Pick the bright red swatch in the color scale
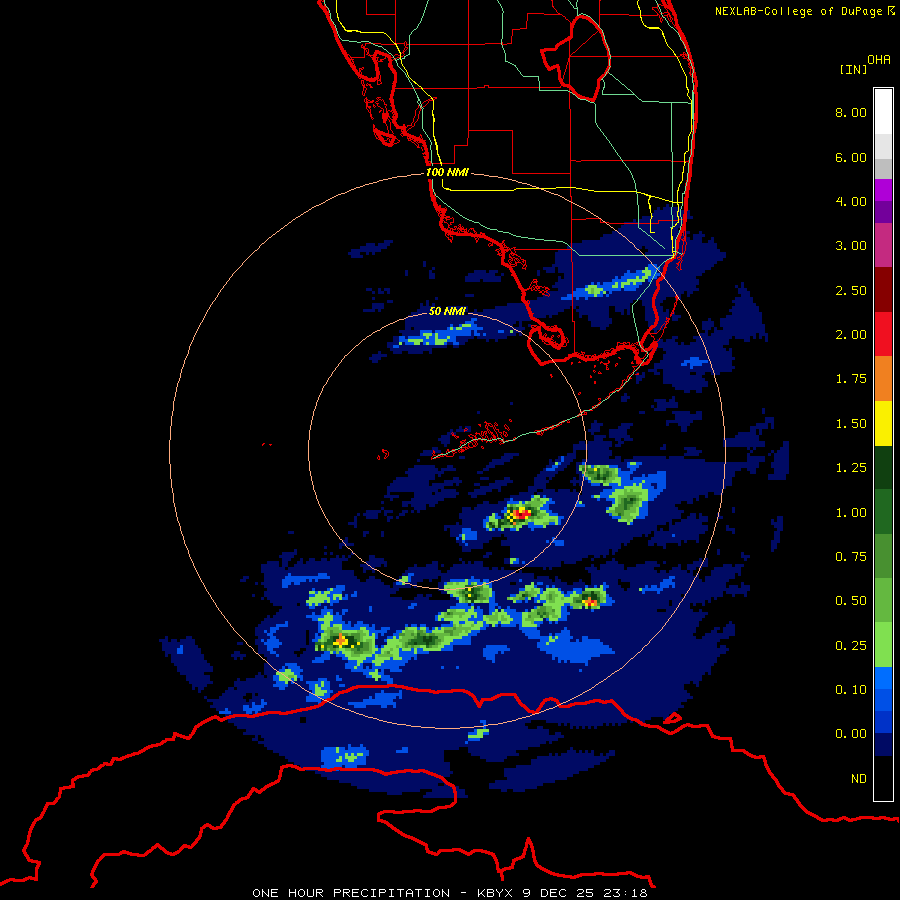Viewport: 900px width, 900px height. pyautogui.click(x=883, y=335)
